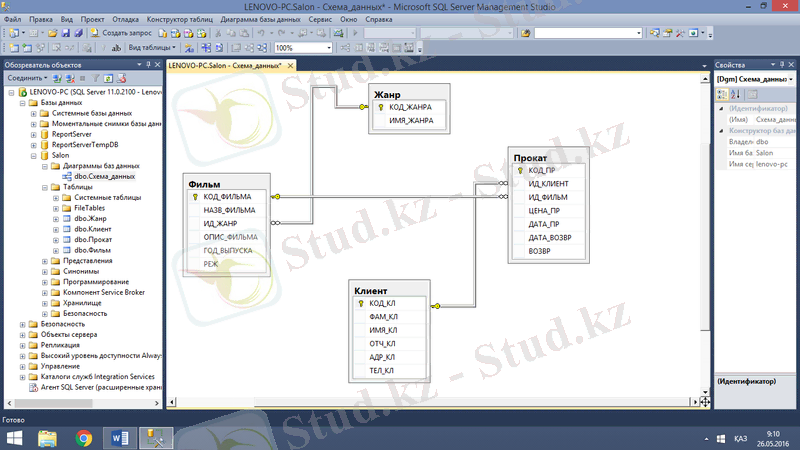The height and width of the screenshot is (450, 800).
Task: Click the diagram overview navigation icon at bottom right
Action: pos(705,402)
